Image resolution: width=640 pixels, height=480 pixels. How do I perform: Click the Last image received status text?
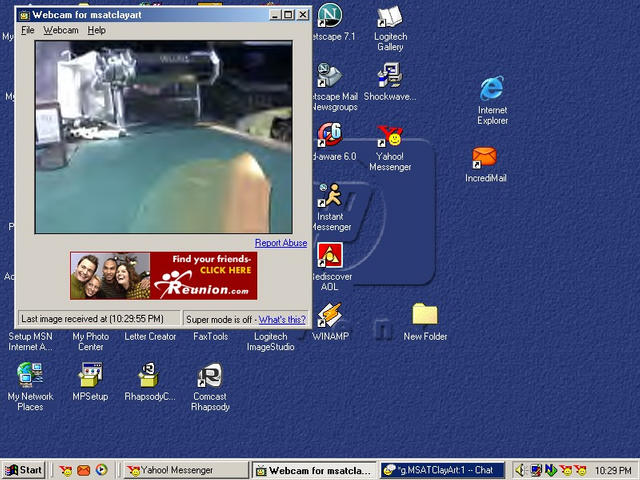click(x=92, y=319)
